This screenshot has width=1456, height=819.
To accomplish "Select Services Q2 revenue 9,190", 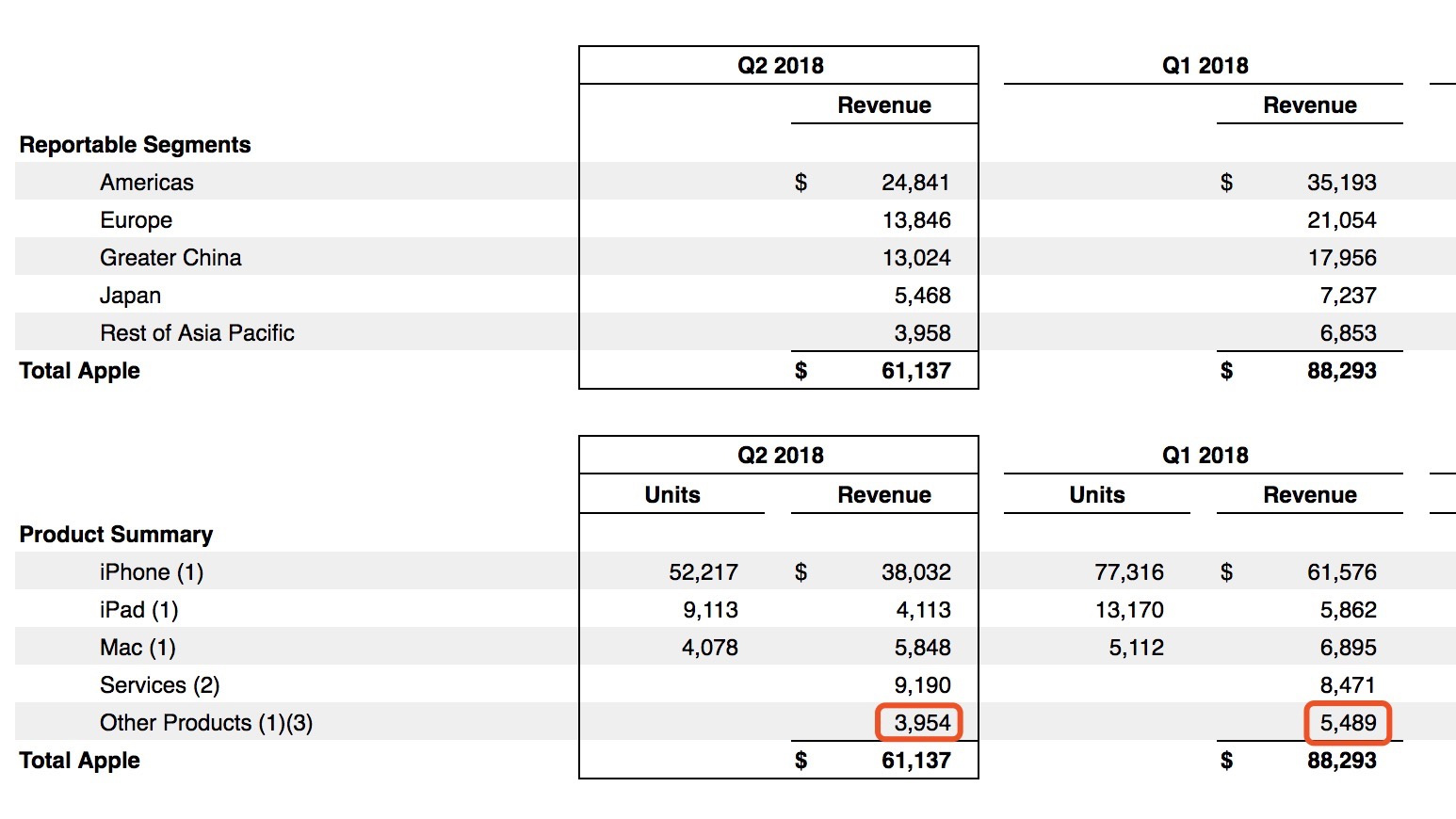I will (x=922, y=685).
